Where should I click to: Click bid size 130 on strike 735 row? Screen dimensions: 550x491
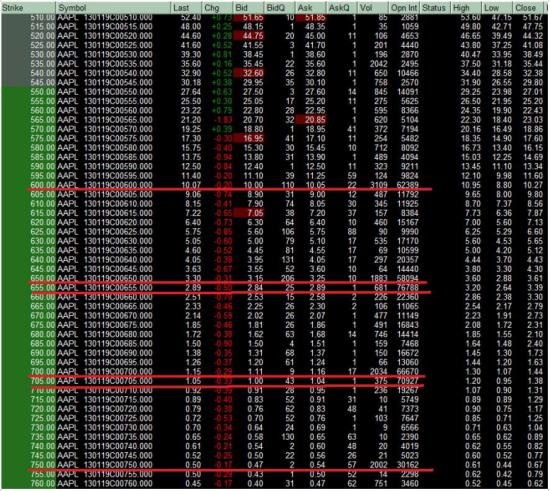click(288, 437)
